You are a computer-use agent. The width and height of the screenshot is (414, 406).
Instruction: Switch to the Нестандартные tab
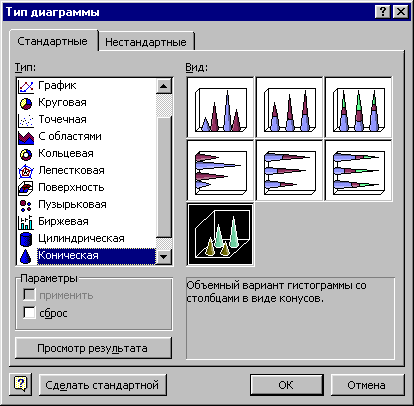146,42
